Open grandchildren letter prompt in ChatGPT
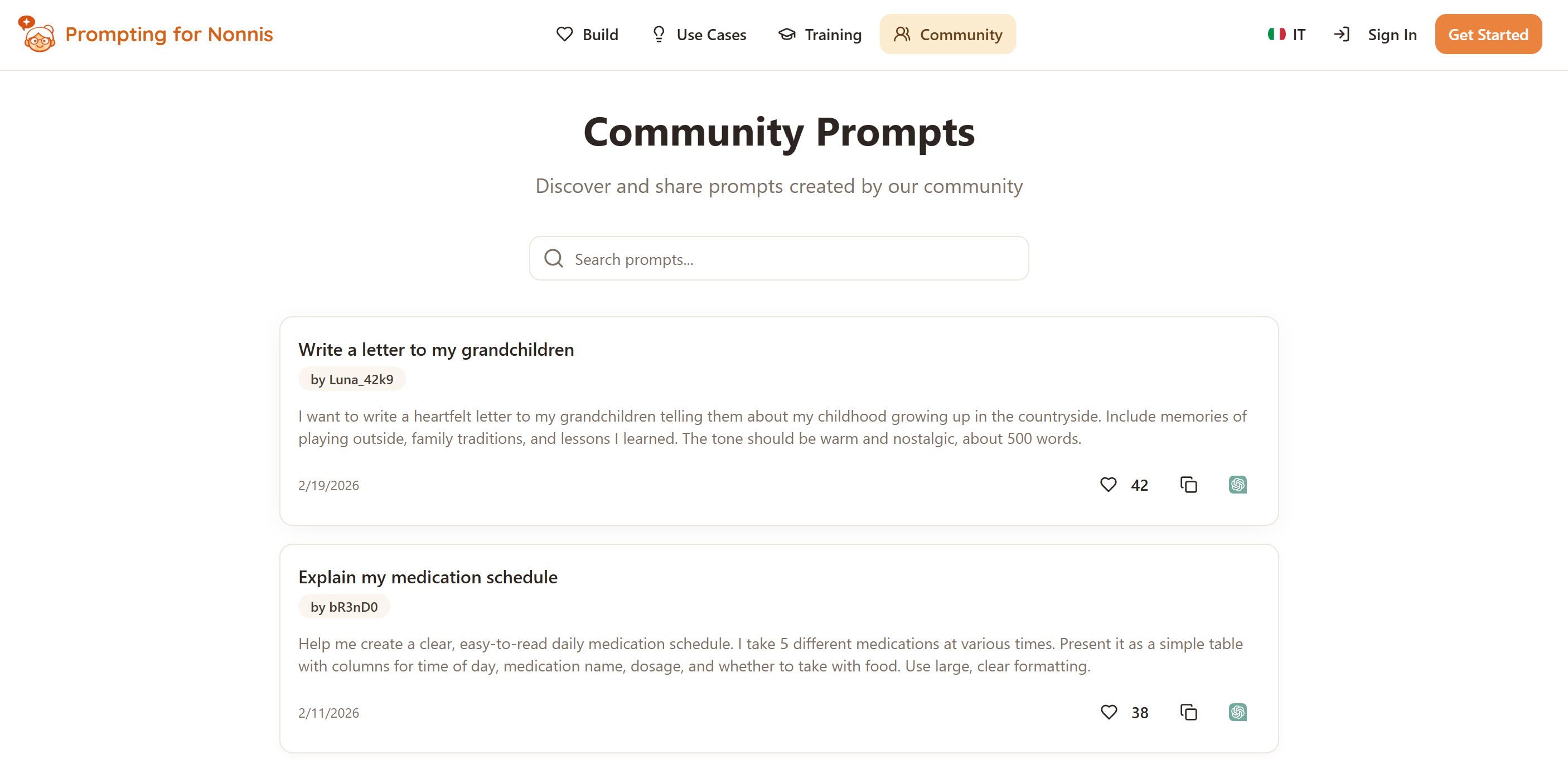Image resolution: width=1568 pixels, height=764 pixels. (1237, 485)
